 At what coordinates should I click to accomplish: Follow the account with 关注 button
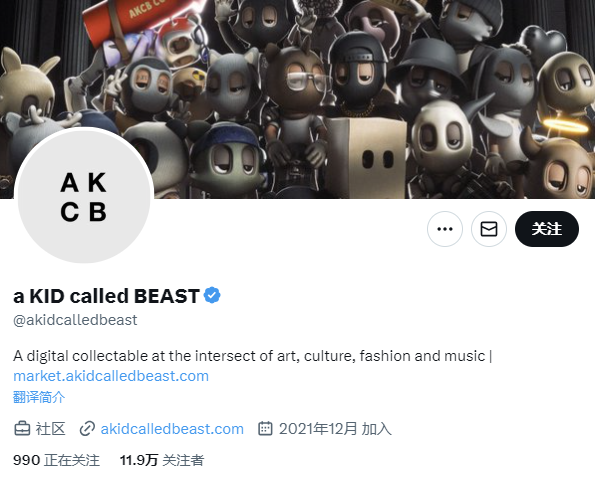(547, 229)
